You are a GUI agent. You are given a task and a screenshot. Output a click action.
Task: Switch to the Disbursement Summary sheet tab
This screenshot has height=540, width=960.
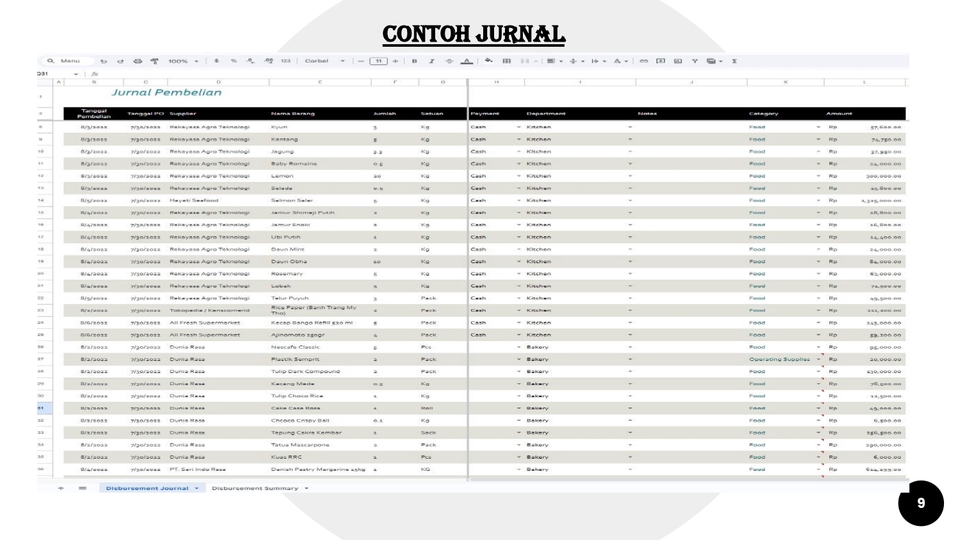pos(255,488)
